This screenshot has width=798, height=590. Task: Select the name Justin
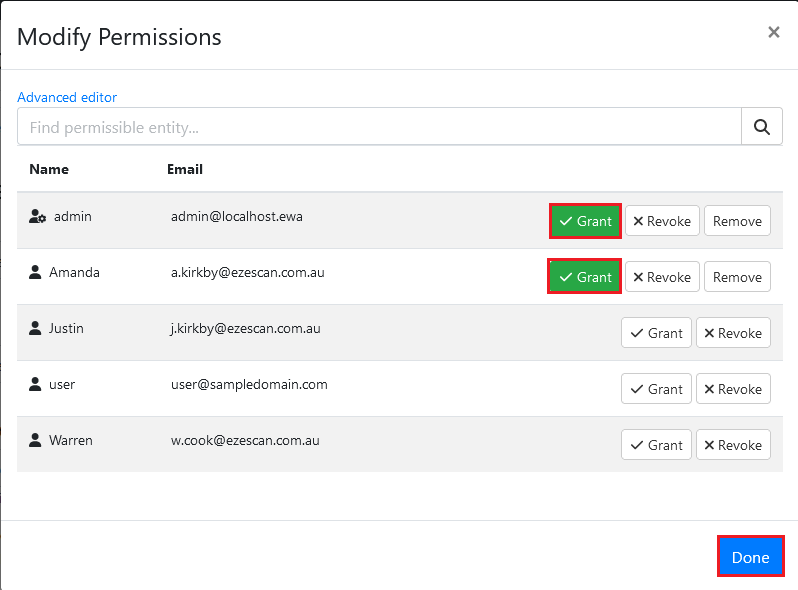66,329
